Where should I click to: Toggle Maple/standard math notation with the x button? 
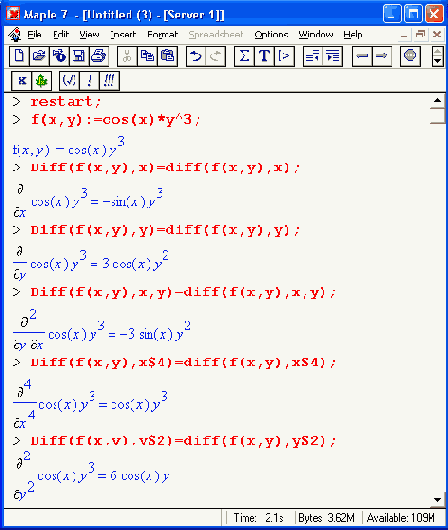[22, 81]
